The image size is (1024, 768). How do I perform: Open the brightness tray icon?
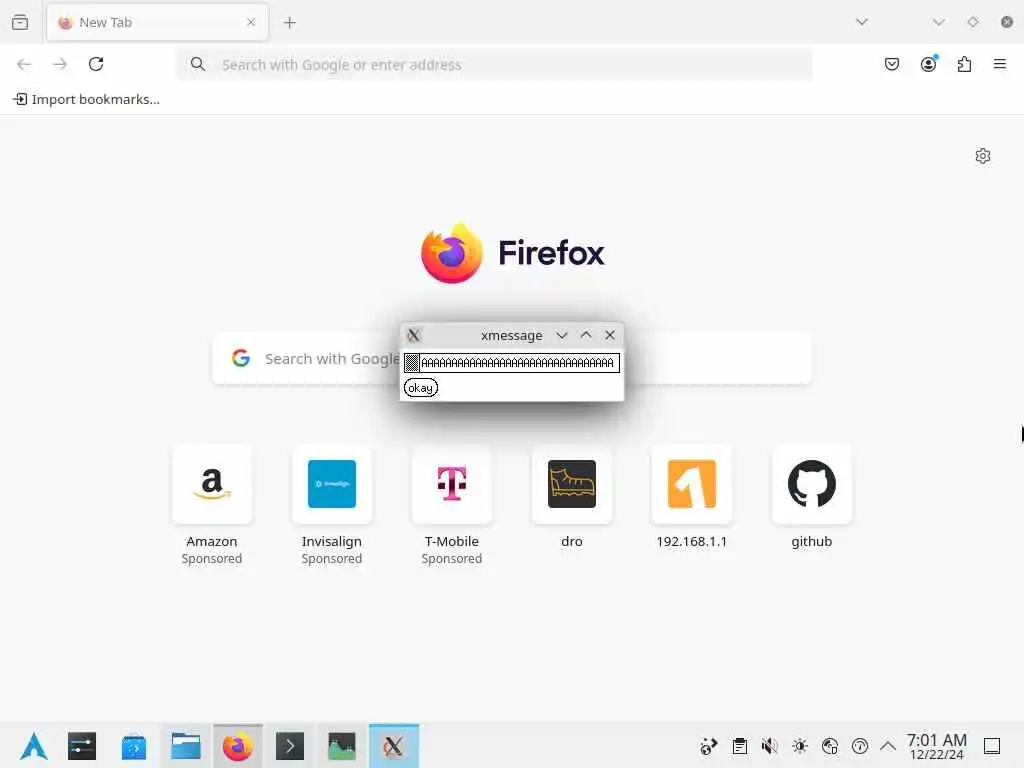coord(799,746)
